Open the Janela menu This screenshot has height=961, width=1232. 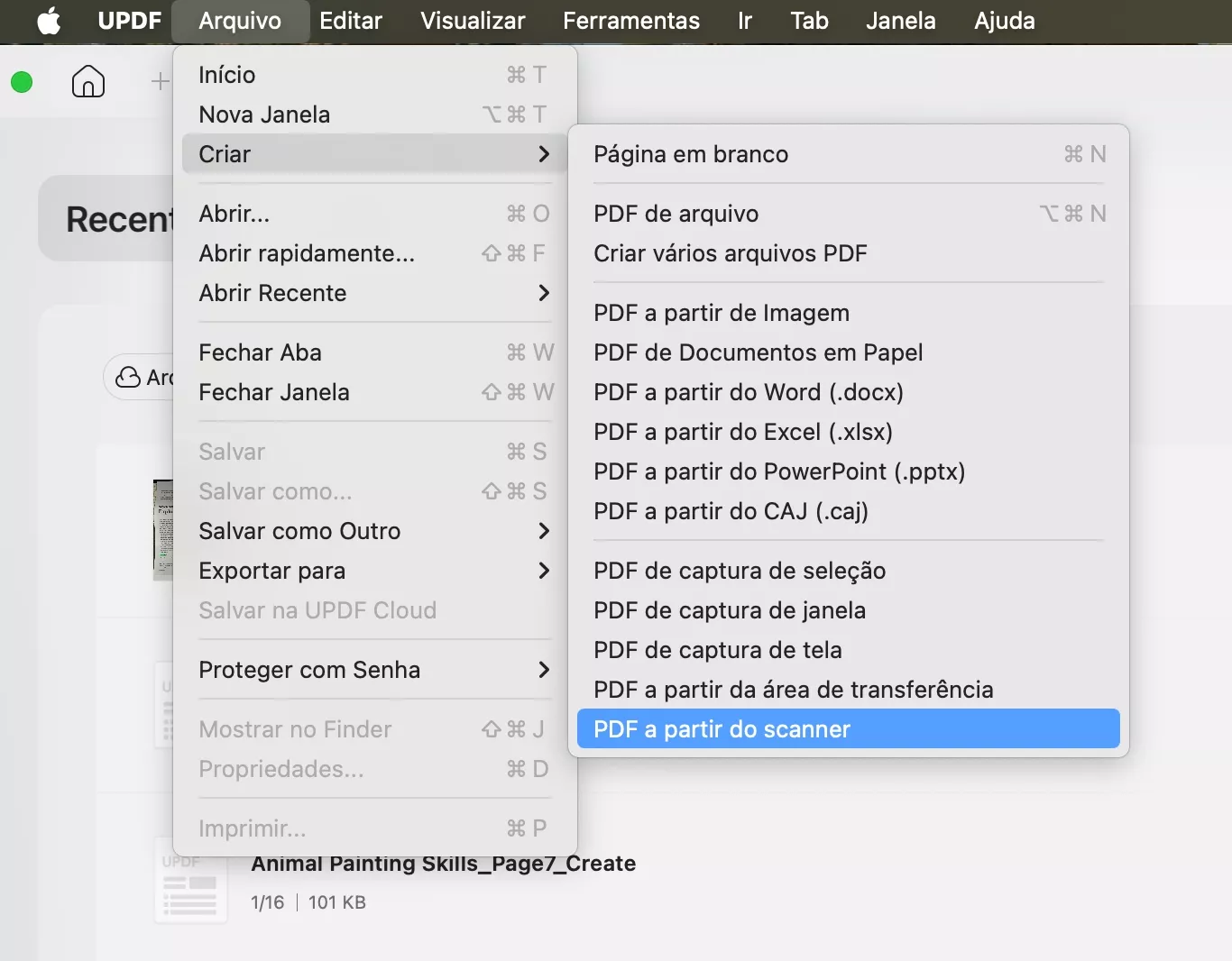[x=901, y=21]
